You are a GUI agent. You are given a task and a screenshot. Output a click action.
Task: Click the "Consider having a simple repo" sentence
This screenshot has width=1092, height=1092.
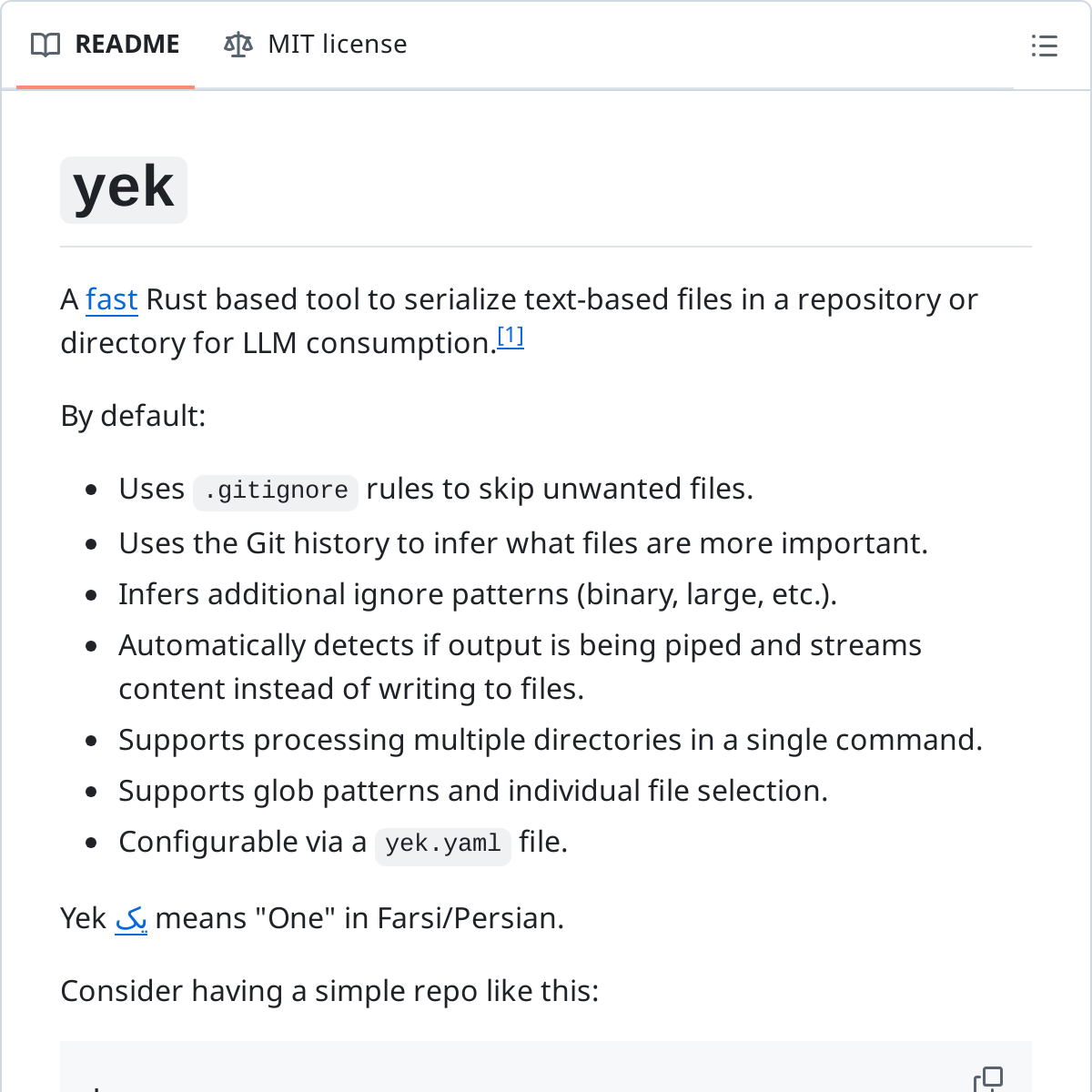pos(329,991)
